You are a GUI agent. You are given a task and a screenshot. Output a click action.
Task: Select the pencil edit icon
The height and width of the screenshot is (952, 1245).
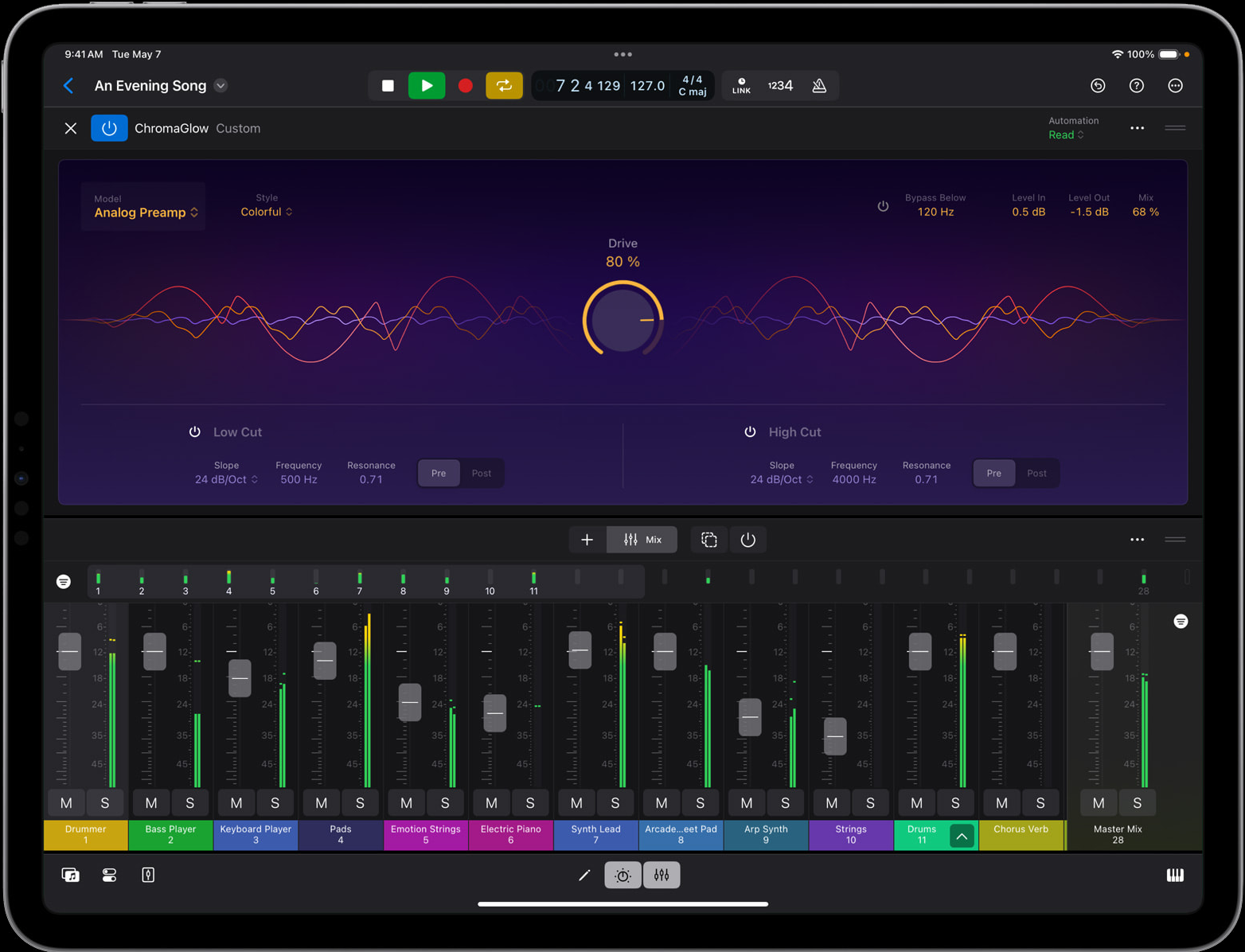pyautogui.click(x=584, y=875)
